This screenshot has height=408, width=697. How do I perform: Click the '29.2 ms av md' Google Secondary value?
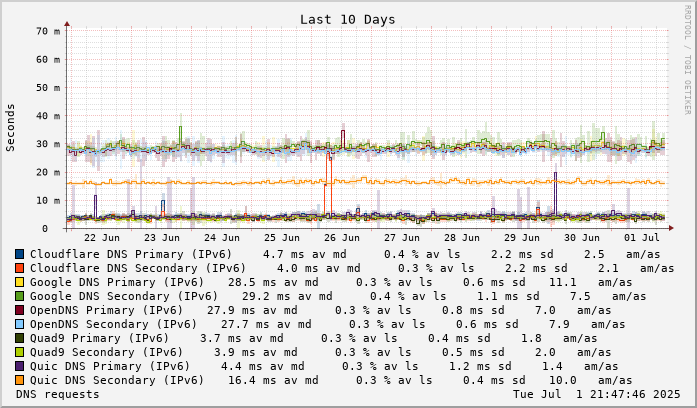pos(287,296)
